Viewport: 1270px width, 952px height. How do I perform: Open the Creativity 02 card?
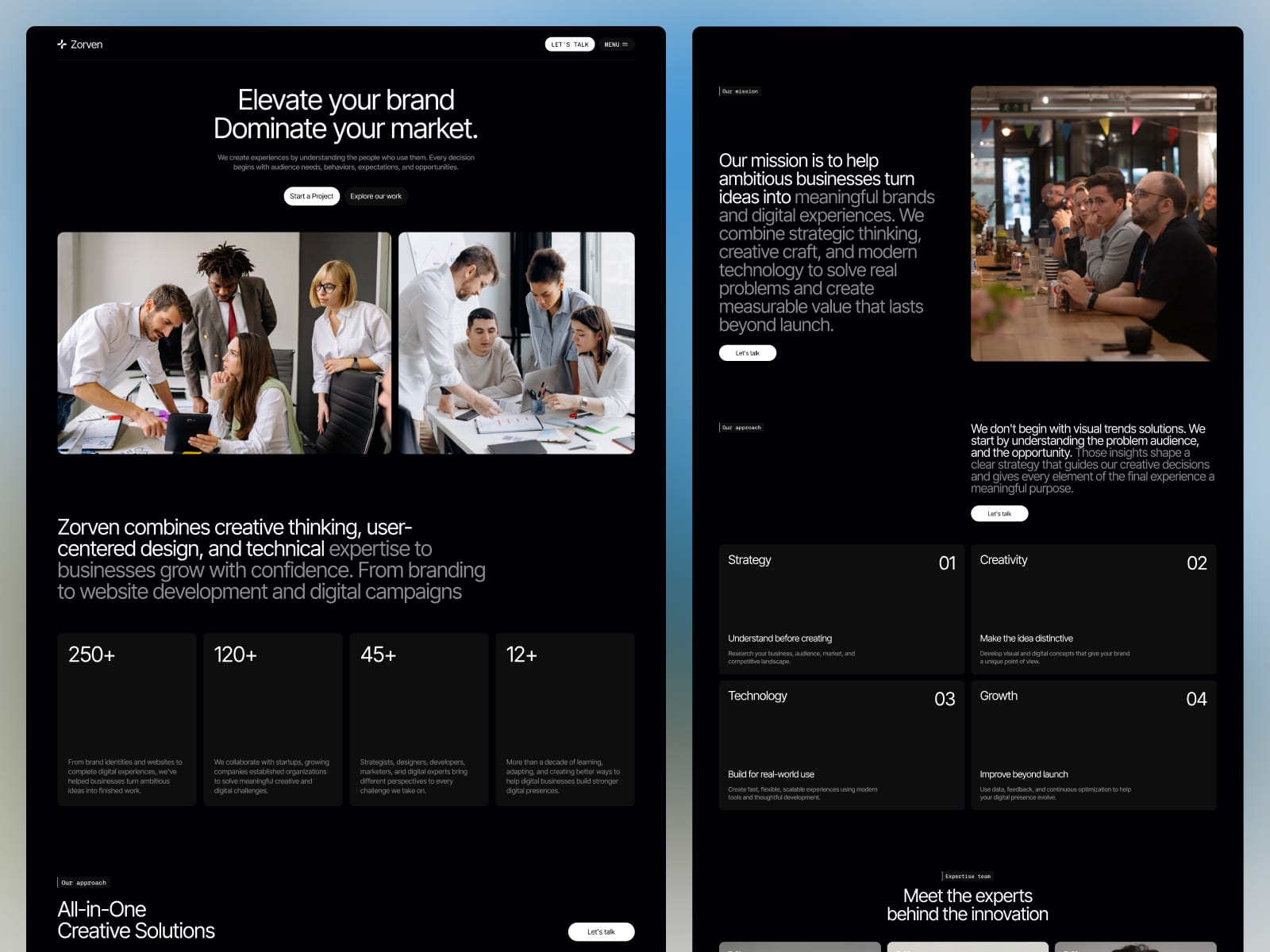pyautogui.click(x=1094, y=609)
